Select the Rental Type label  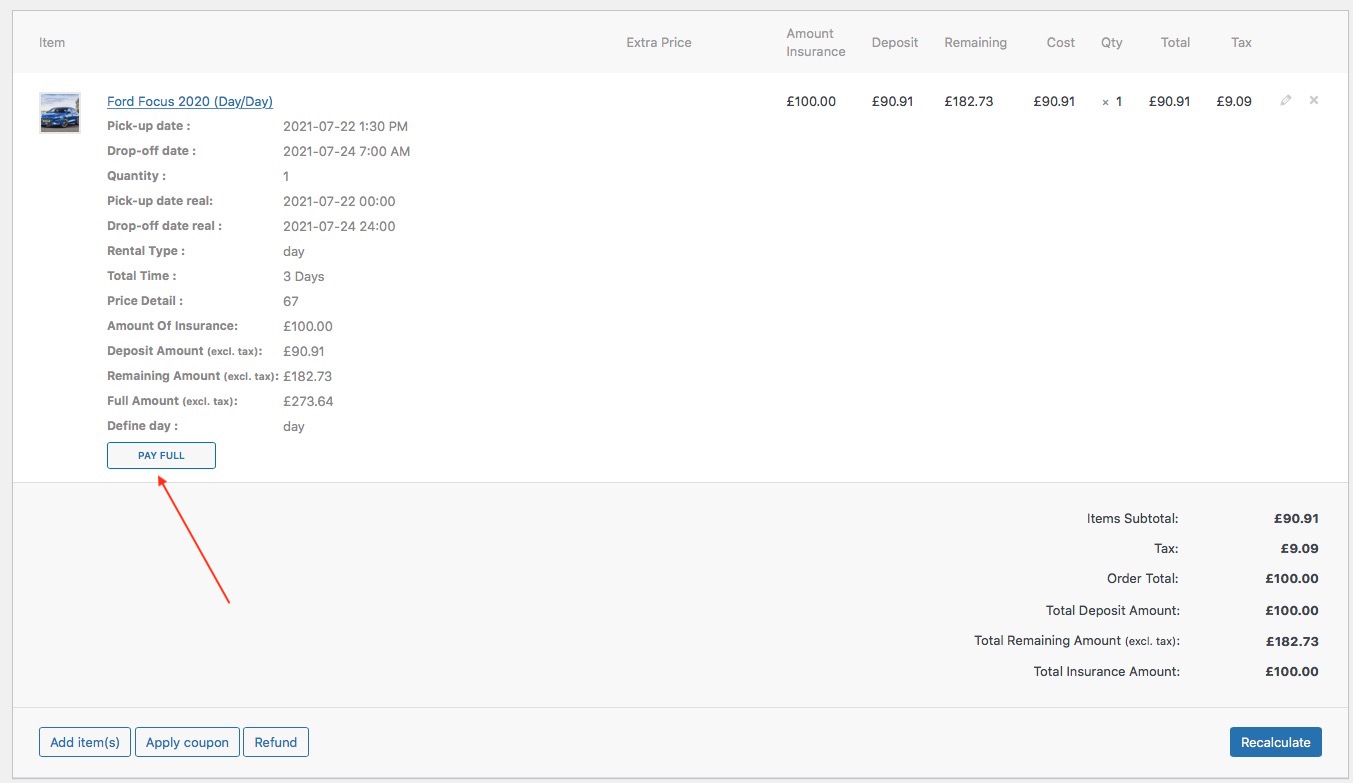tap(146, 251)
